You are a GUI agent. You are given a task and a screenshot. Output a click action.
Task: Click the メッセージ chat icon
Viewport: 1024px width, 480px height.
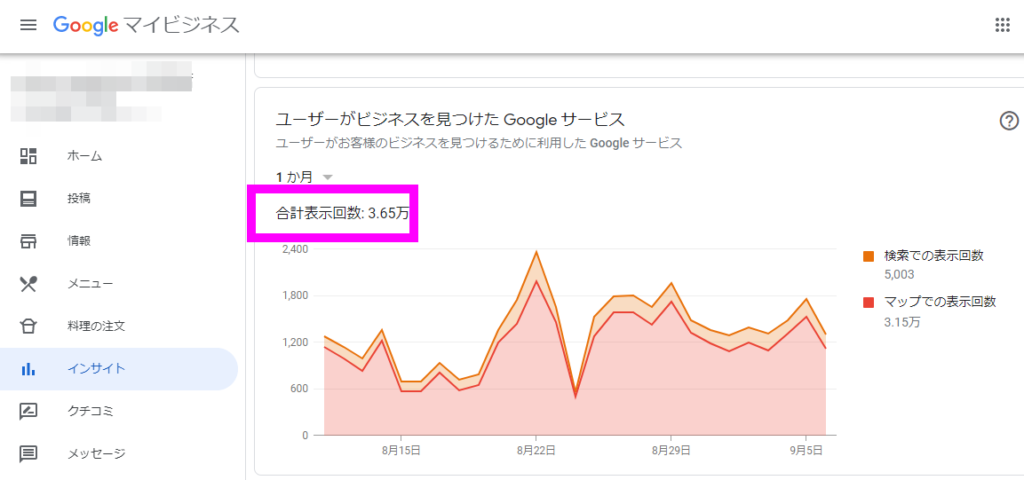coord(28,454)
